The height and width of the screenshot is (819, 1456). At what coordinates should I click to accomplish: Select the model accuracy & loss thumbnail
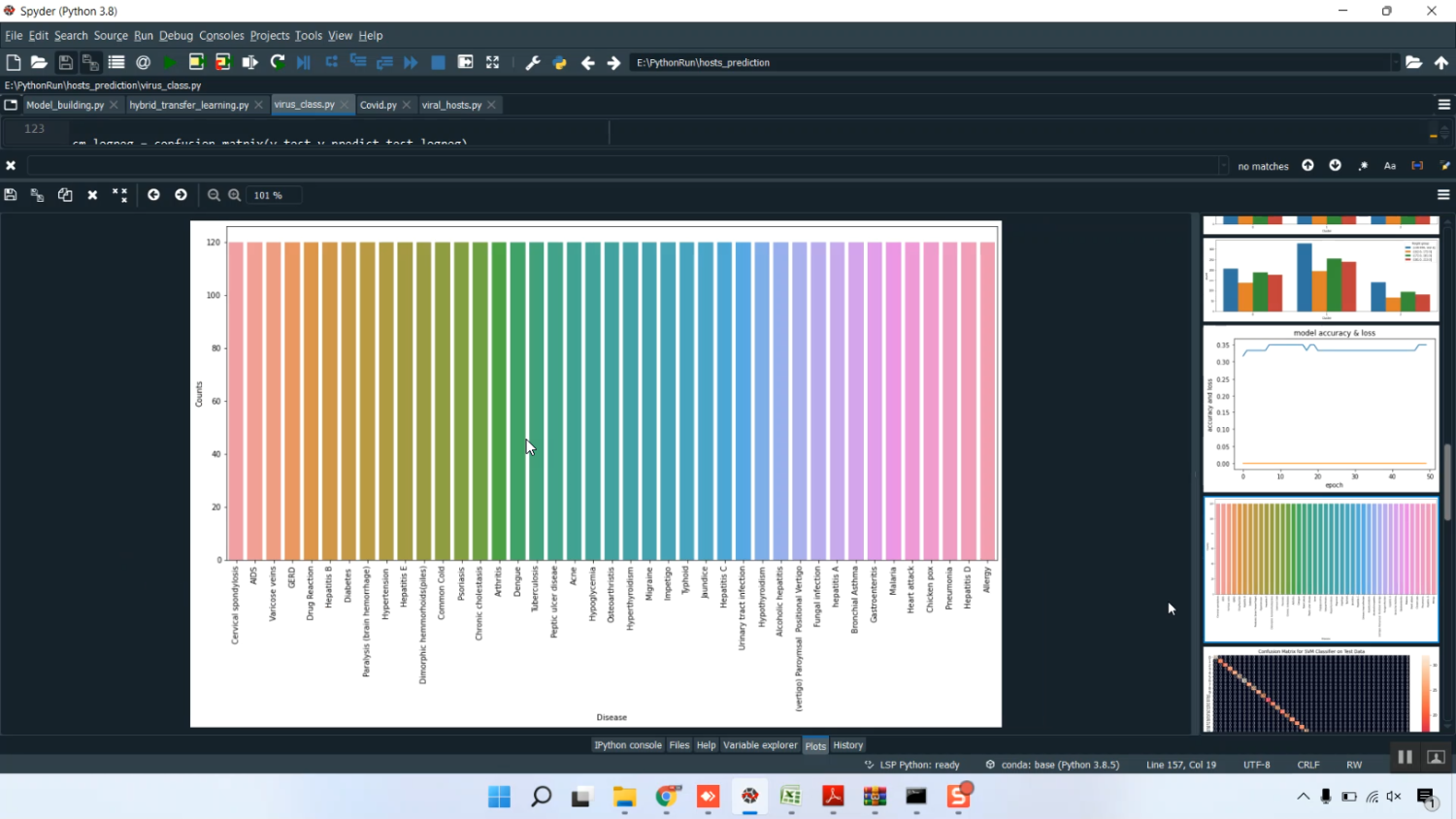pyautogui.click(x=1320, y=409)
